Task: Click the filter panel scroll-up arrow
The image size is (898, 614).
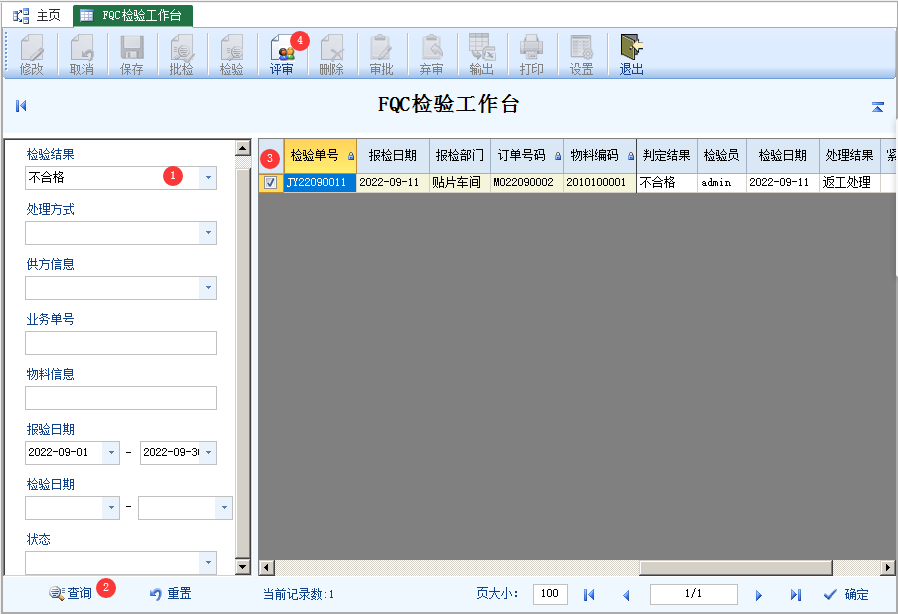Action: [x=243, y=148]
